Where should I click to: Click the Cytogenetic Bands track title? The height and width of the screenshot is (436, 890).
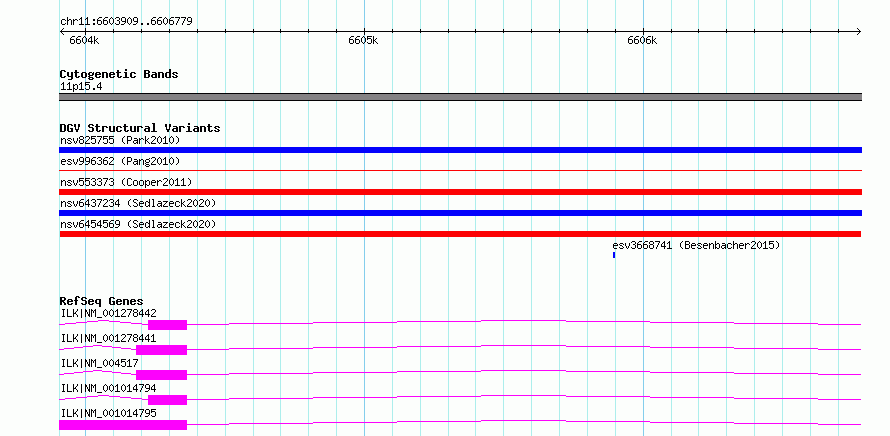click(119, 74)
